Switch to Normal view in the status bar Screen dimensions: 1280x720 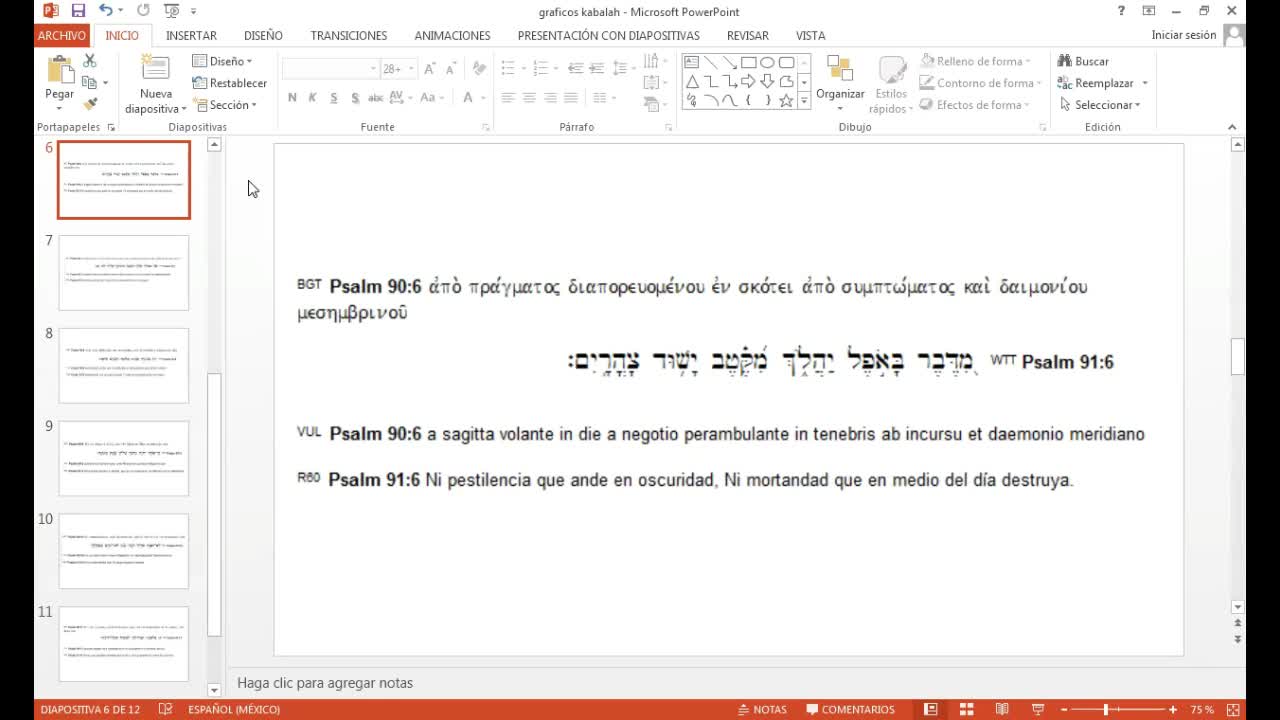point(931,709)
